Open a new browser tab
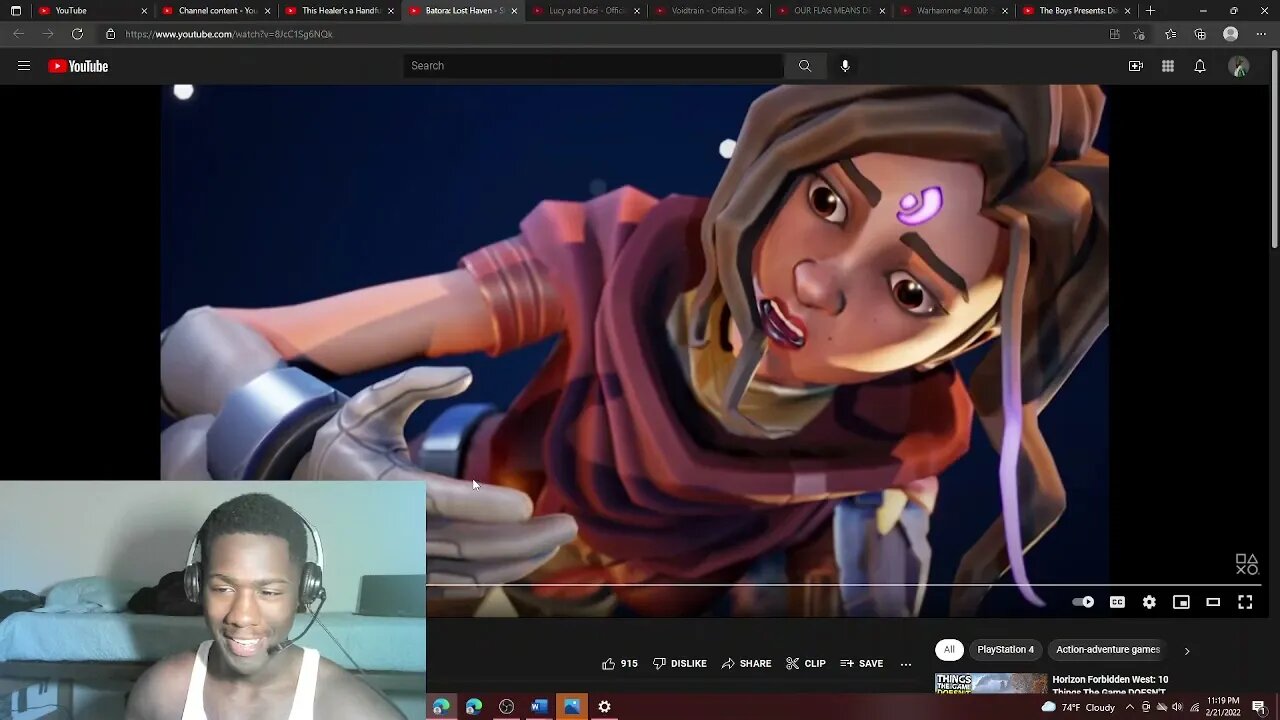Image resolution: width=1280 pixels, height=720 pixels. [x=1150, y=10]
